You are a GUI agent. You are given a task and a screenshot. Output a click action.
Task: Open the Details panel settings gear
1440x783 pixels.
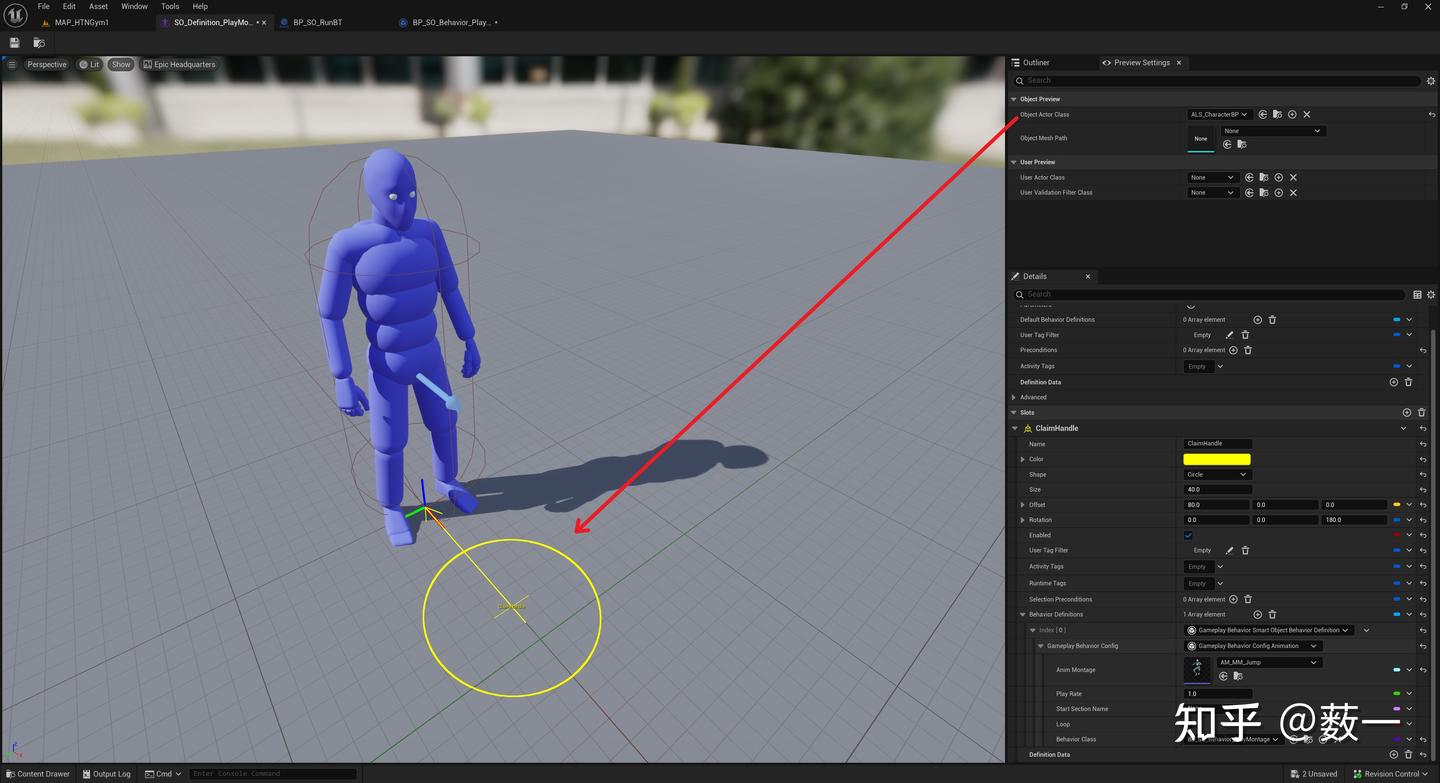(1430, 294)
